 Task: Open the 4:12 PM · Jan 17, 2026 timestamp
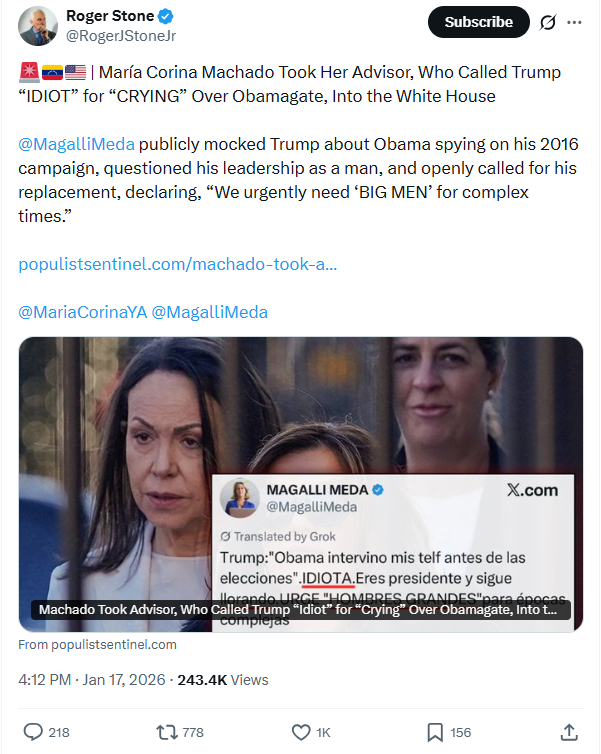(92, 680)
